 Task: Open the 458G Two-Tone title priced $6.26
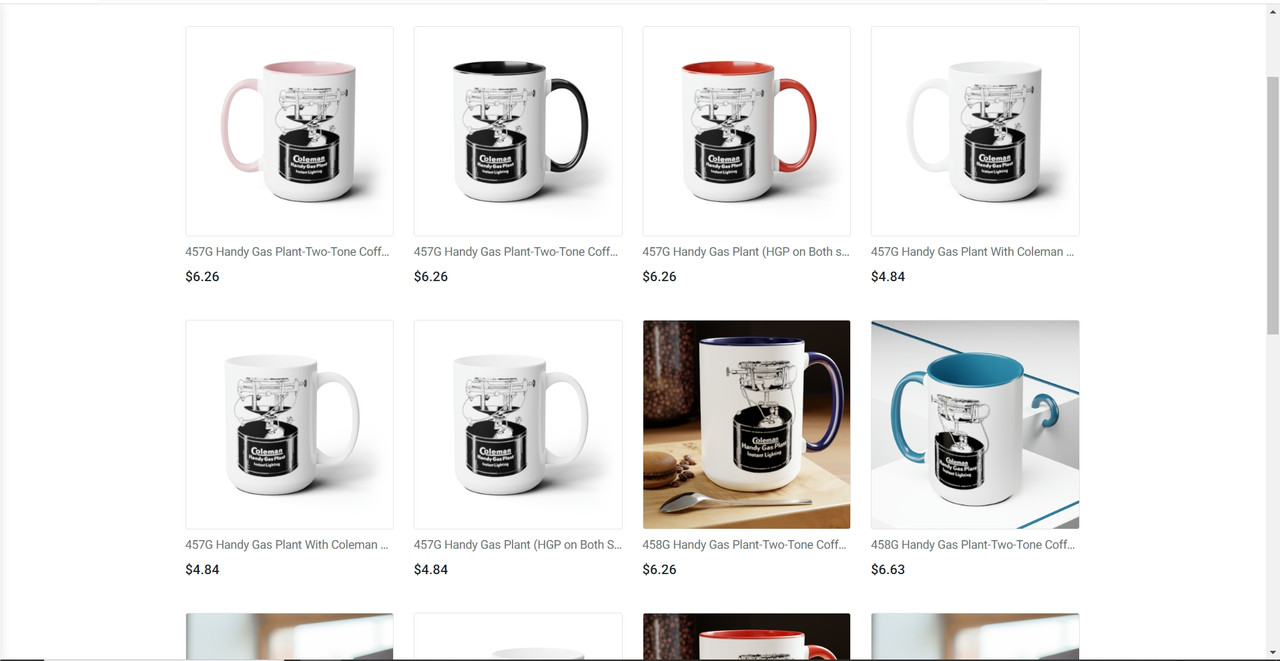coord(745,545)
